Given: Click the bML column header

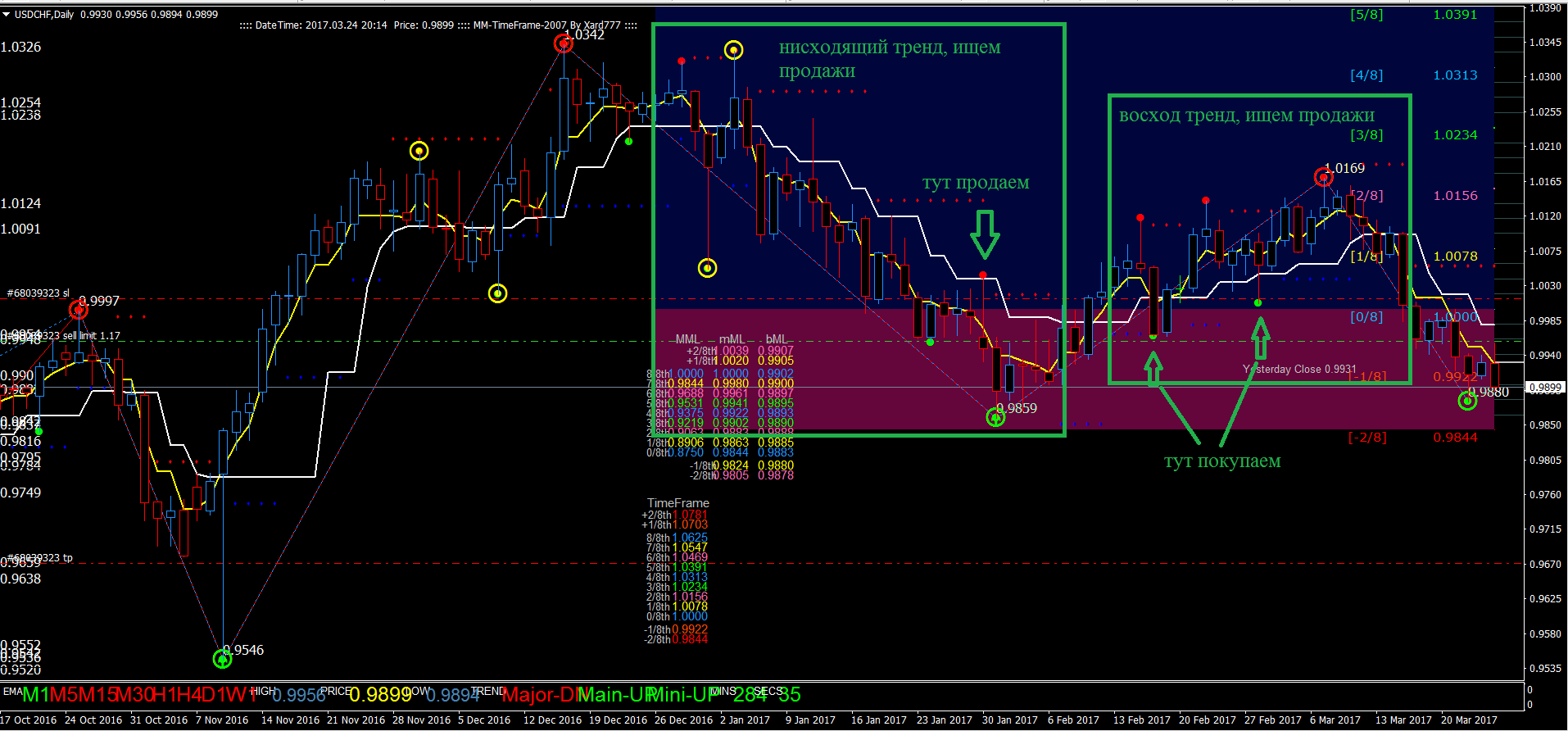Looking at the screenshot, I should [776, 339].
